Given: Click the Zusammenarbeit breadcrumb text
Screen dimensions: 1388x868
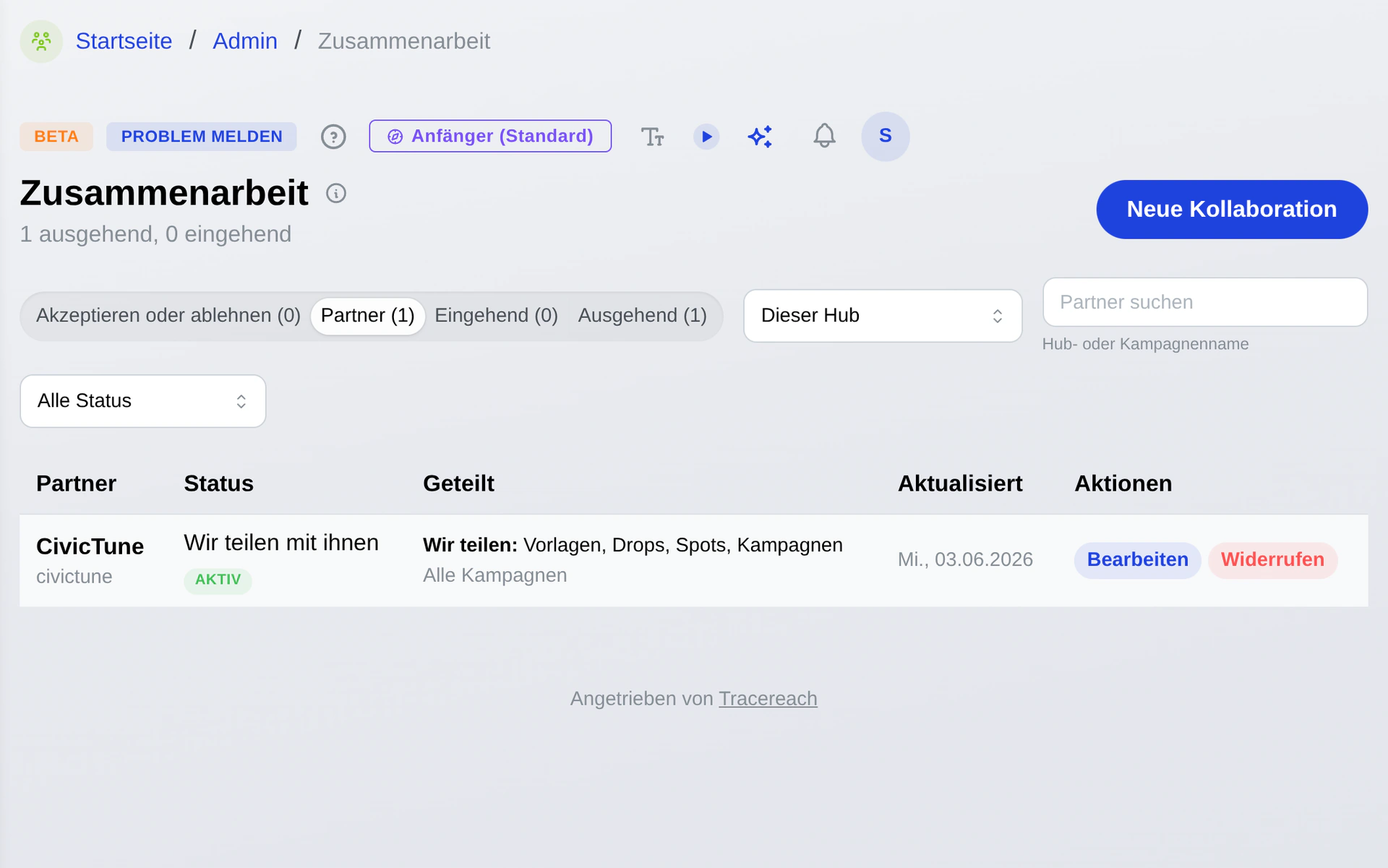Looking at the screenshot, I should 404,41.
